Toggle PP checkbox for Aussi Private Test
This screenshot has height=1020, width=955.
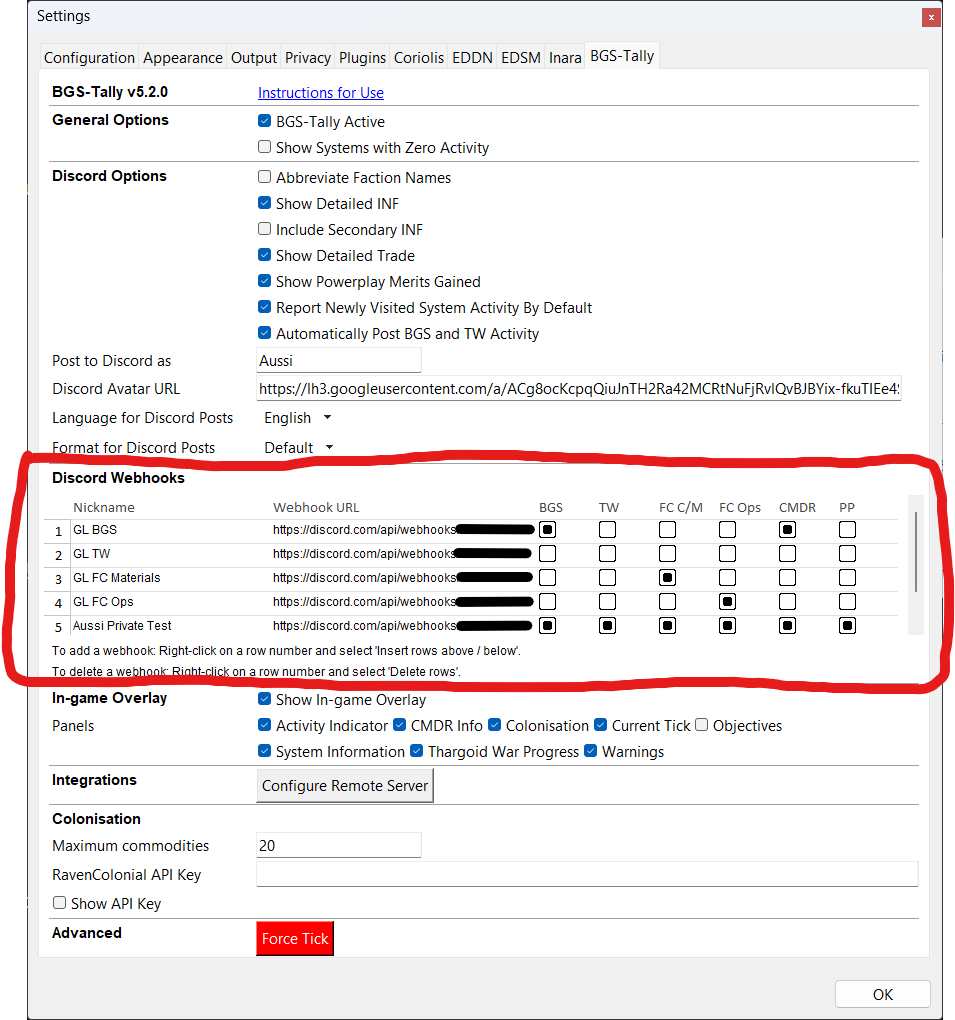pos(847,626)
